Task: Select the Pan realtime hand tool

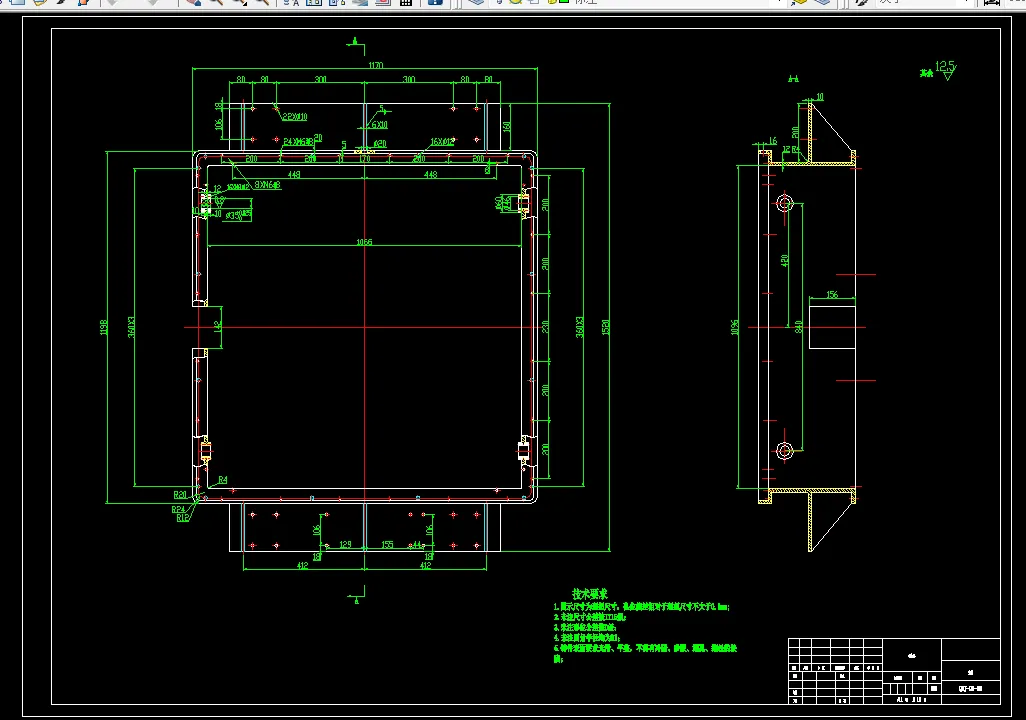Action: pos(193,3)
